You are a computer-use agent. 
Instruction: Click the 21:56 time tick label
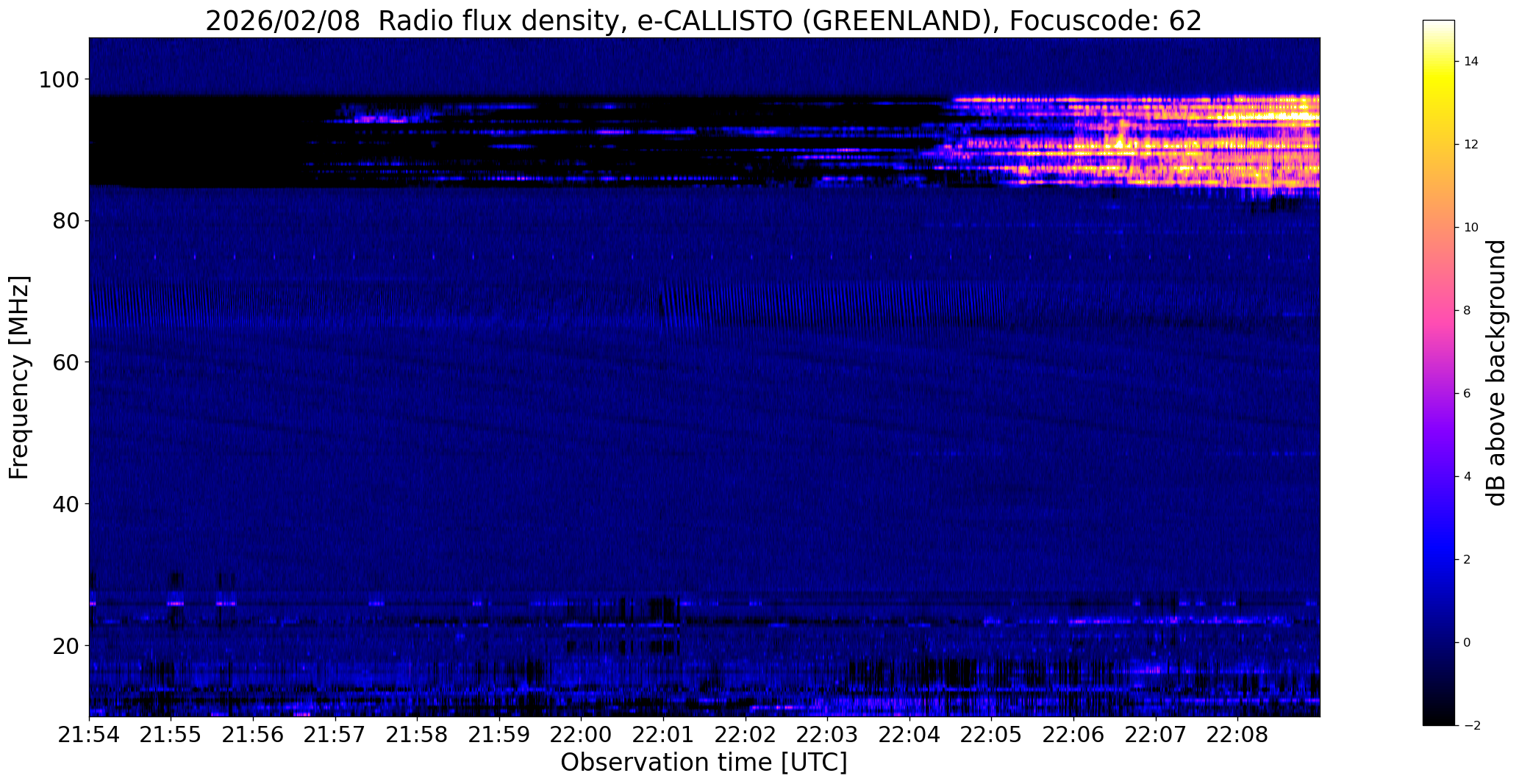pyautogui.click(x=253, y=734)
